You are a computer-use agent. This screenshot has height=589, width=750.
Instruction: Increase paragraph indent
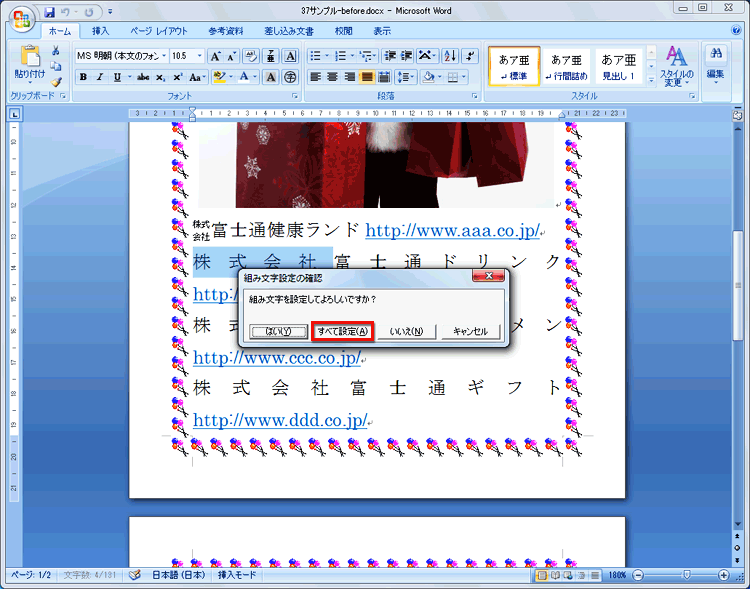point(406,56)
